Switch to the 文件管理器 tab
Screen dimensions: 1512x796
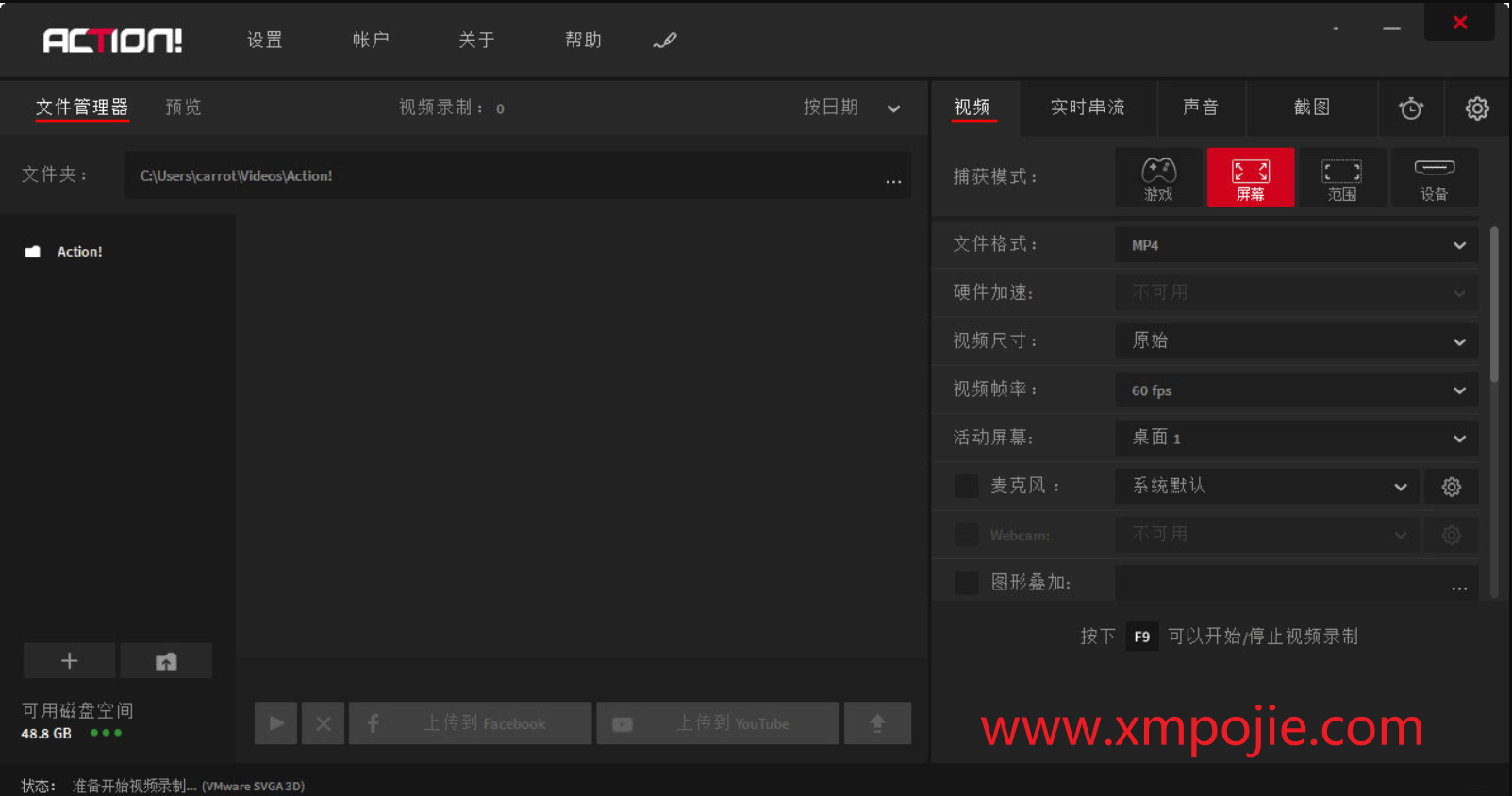(x=82, y=108)
